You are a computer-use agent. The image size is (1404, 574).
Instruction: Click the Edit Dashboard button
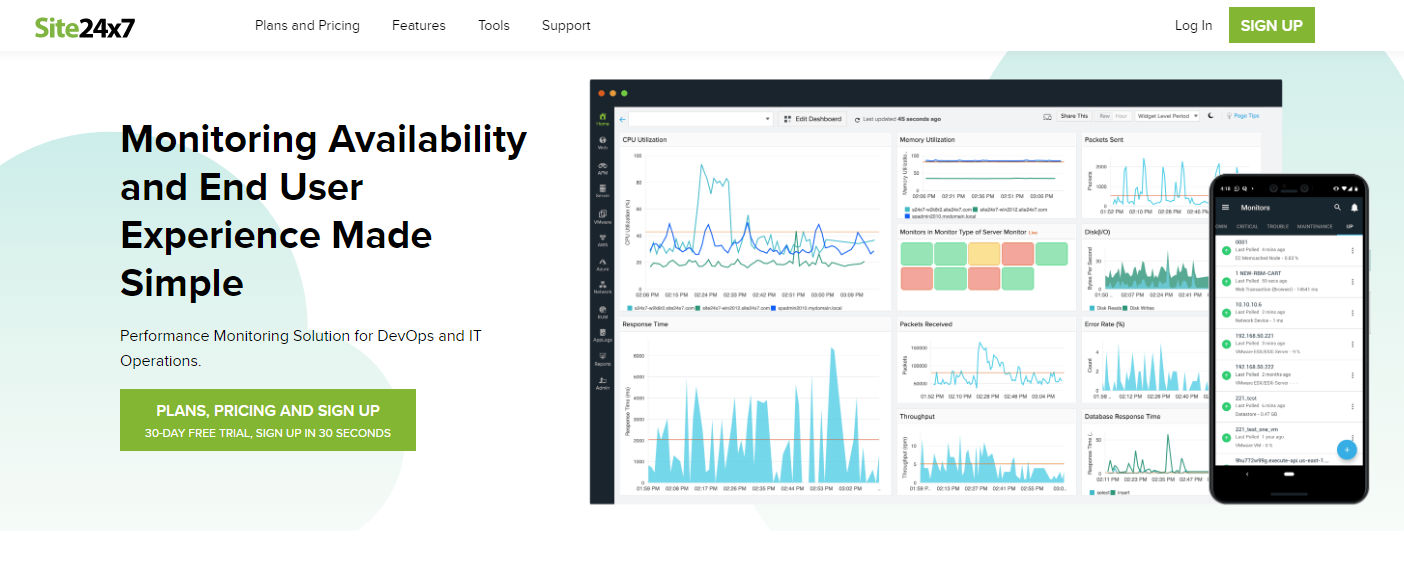pyautogui.click(x=813, y=118)
